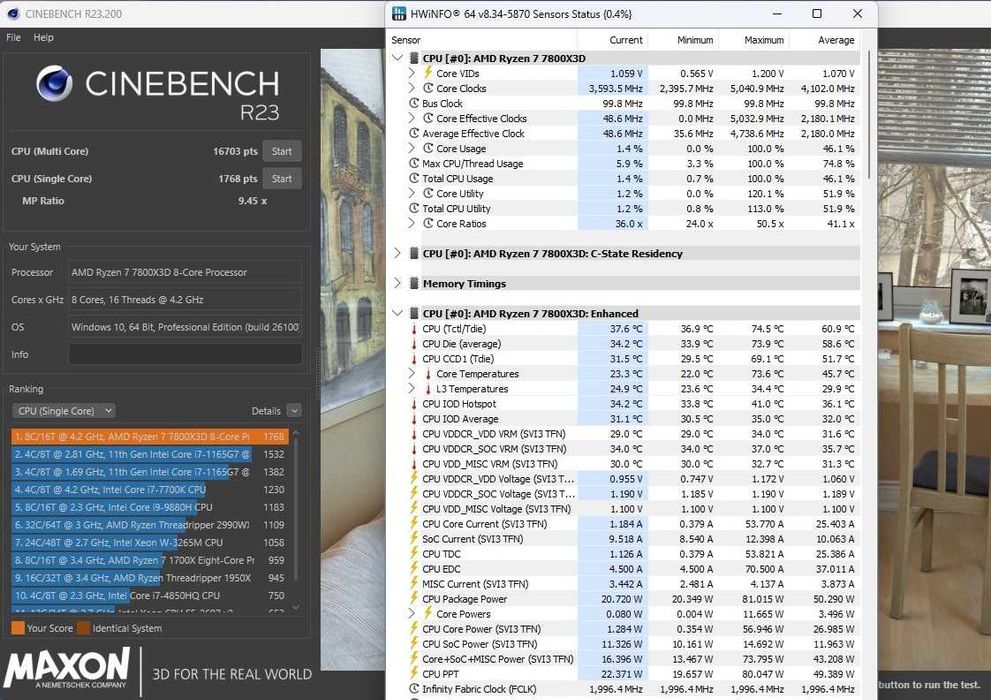Select ranking entry Threadripper 2990WX
Screen dimensions: 991x700
(x=150, y=525)
